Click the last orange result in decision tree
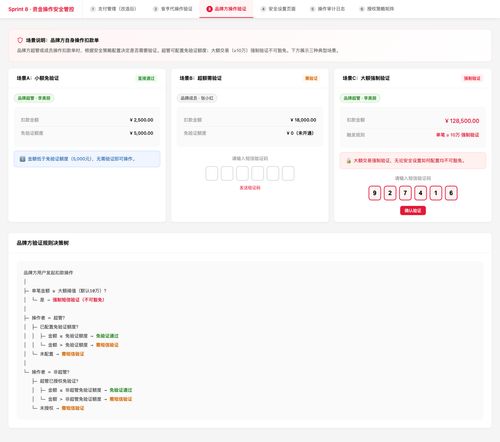The height and width of the screenshot is (442, 500). point(73,408)
